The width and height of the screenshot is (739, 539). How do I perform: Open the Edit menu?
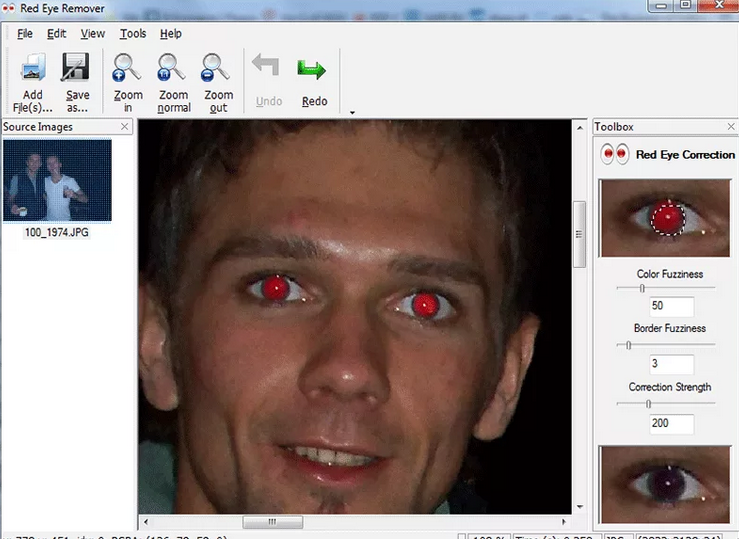tap(57, 33)
